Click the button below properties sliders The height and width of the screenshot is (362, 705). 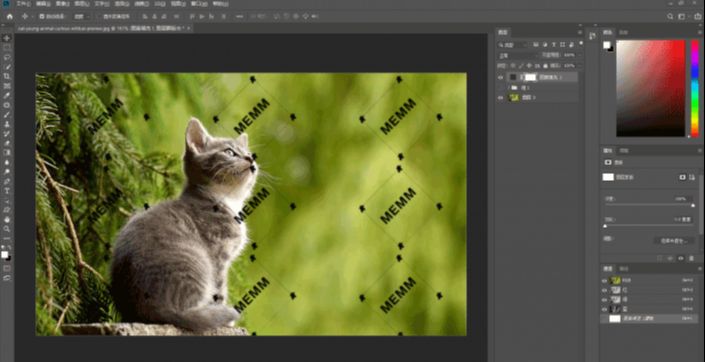(674, 241)
